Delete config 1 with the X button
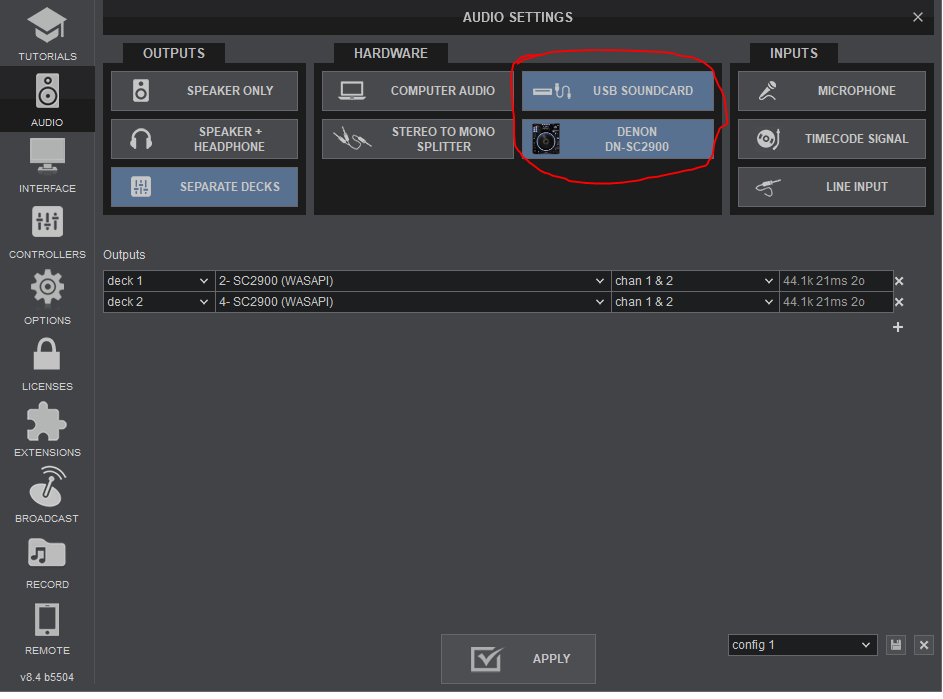This screenshot has width=943, height=699. pyautogui.click(x=924, y=645)
